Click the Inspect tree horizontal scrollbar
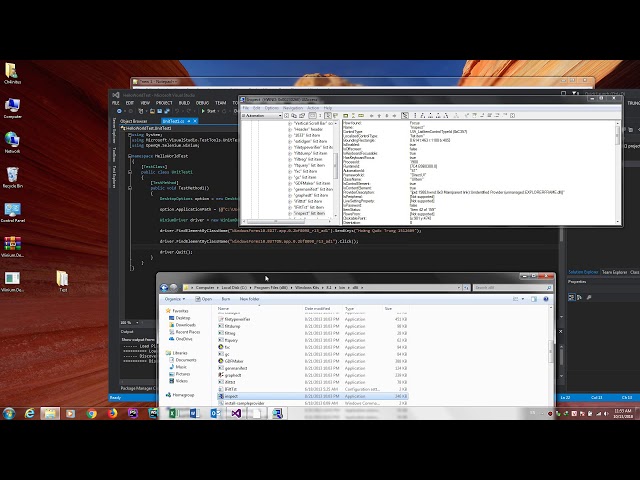This screenshot has width=640, height=480. click(x=276, y=222)
